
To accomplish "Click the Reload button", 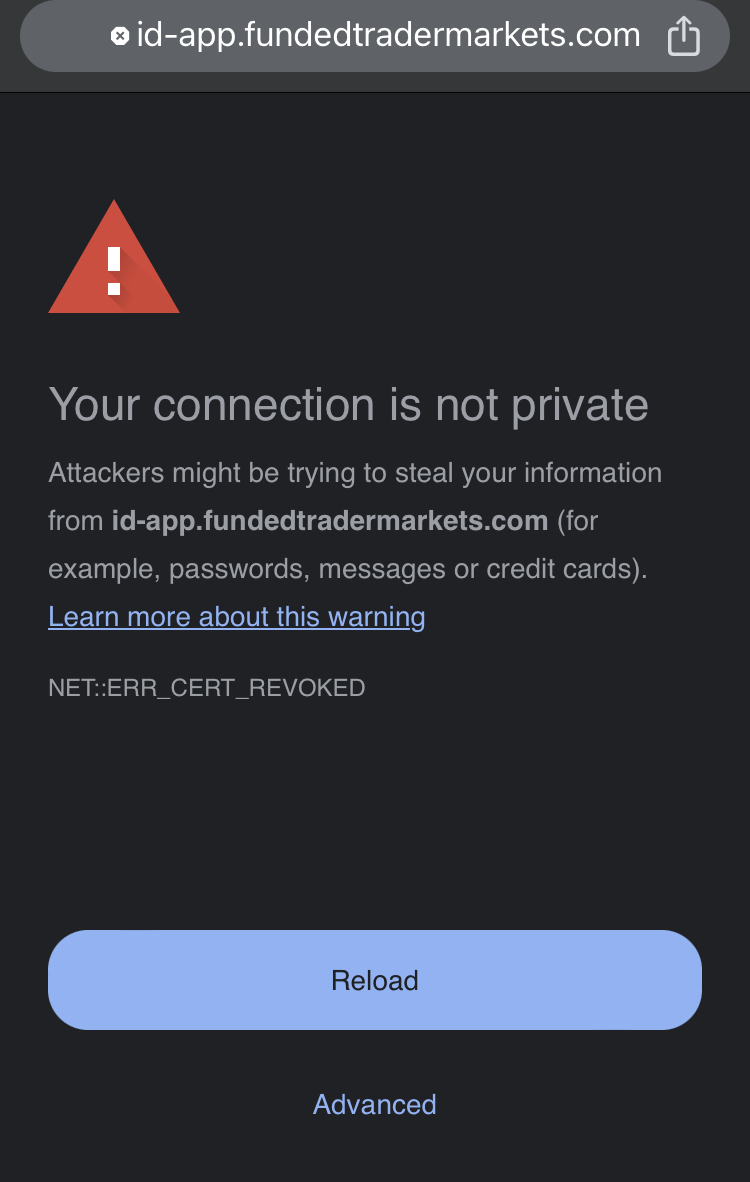I will coord(375,980).
